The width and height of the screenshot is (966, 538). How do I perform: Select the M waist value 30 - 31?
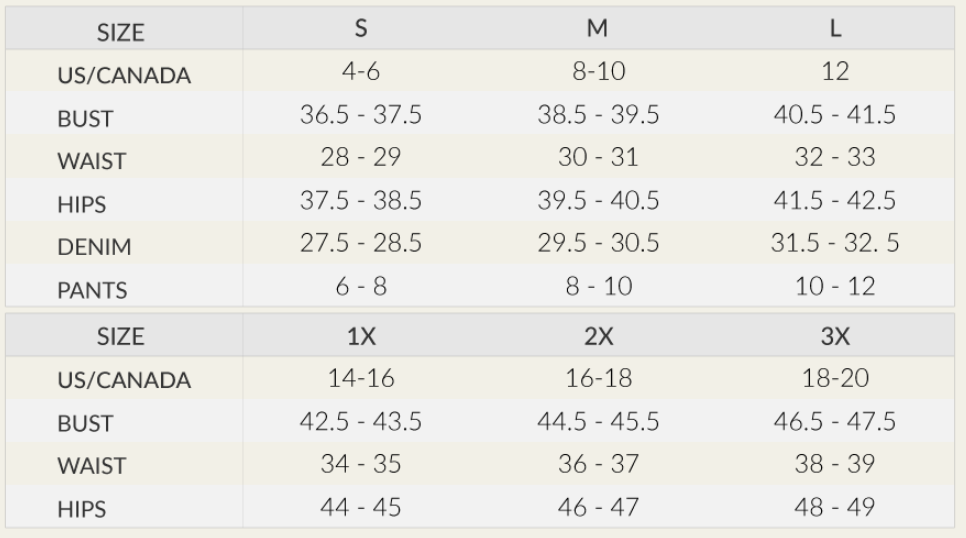(x=597, y=158)
